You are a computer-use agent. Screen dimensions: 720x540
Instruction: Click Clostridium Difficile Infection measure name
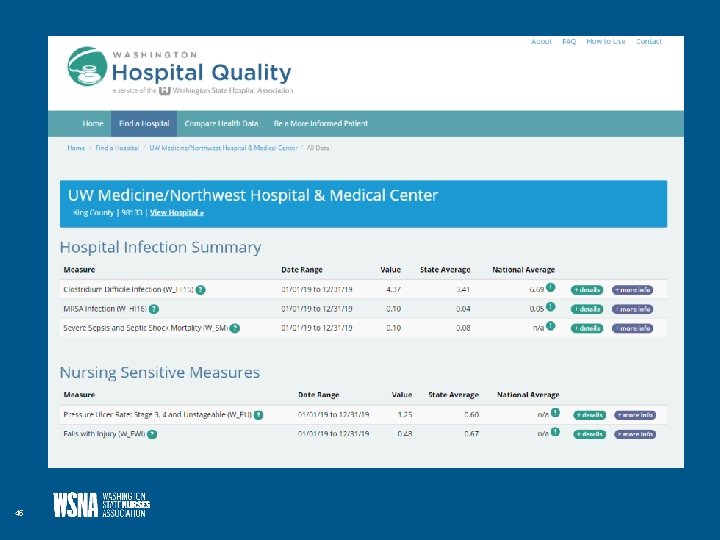[129, 290]
